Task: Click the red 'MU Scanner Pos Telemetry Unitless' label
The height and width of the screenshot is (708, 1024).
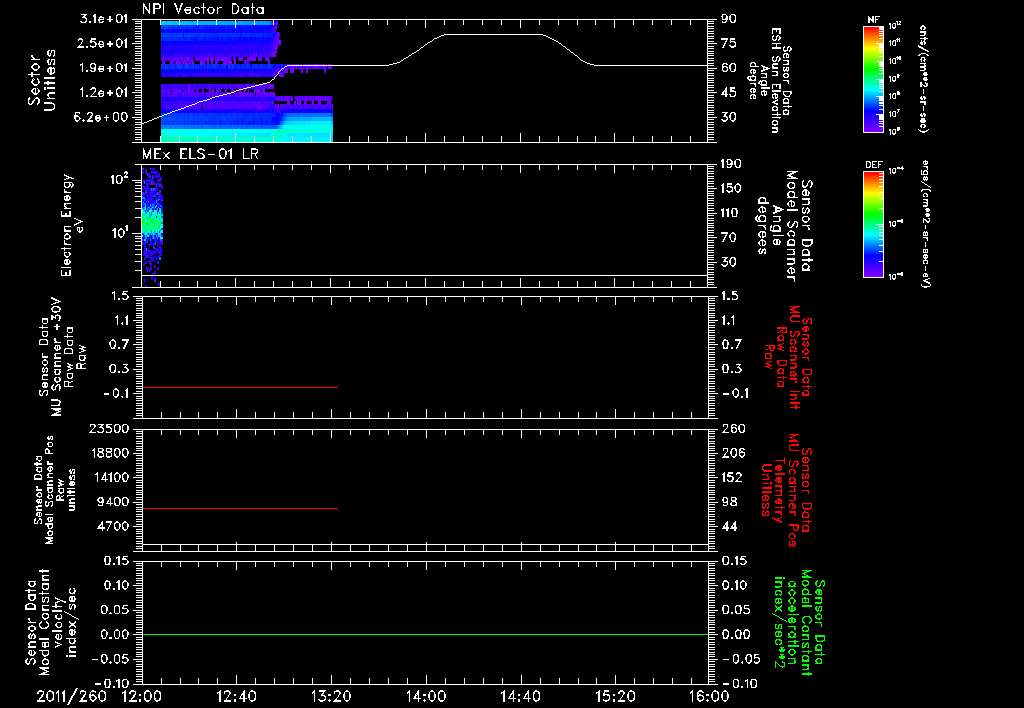Action: [786, 490]
